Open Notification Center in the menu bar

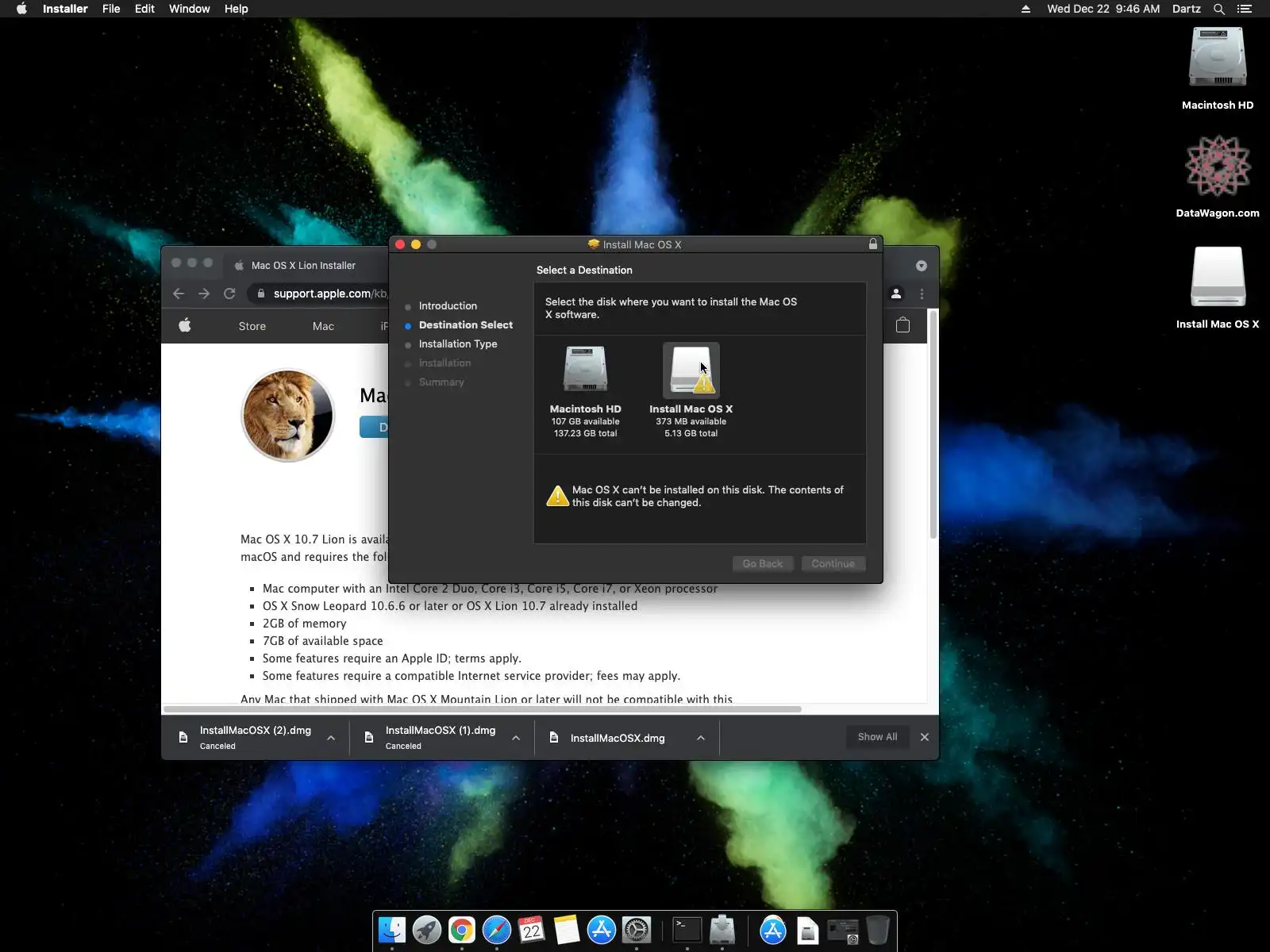coord(1245,9)
